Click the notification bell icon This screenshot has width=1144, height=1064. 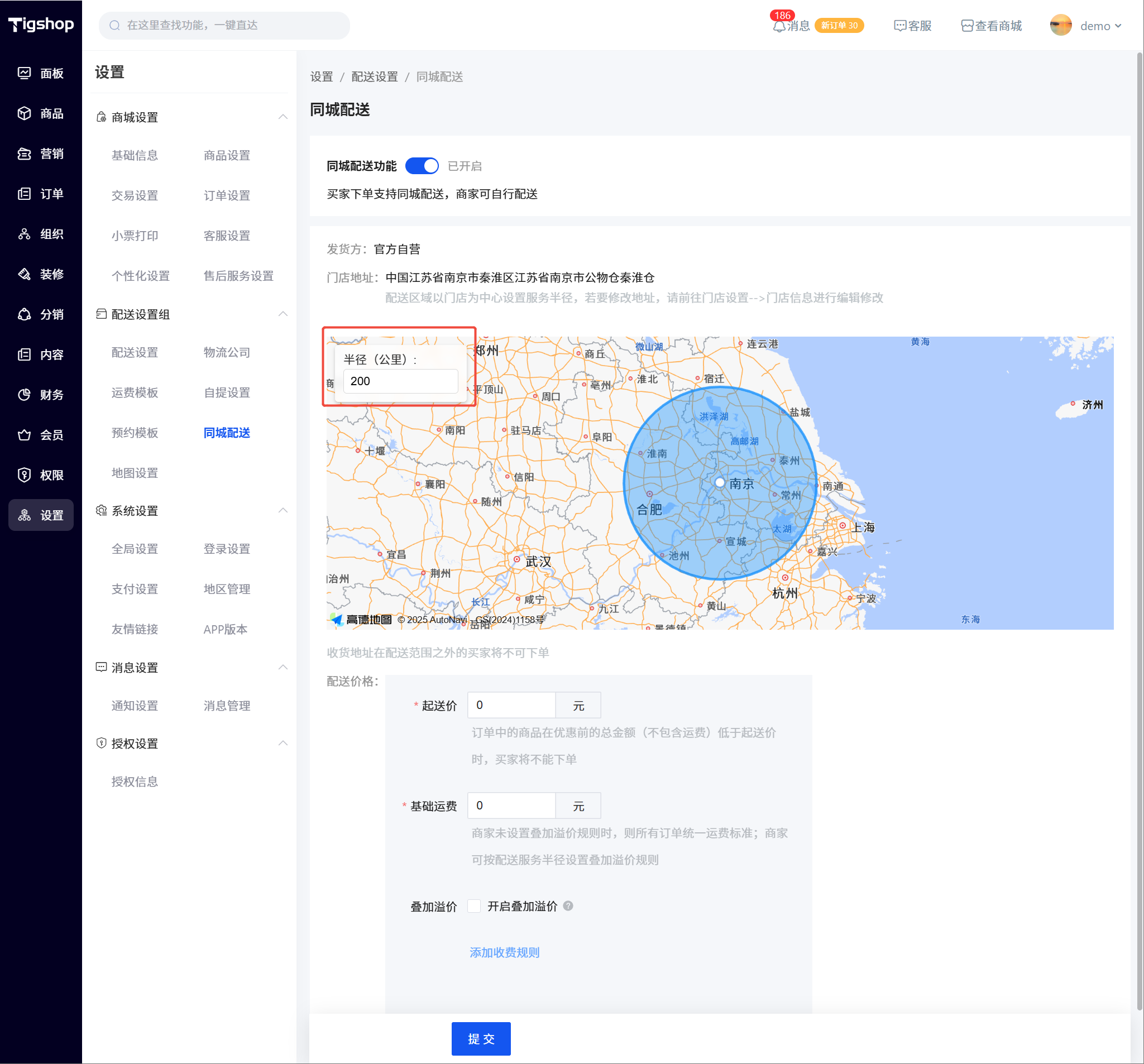pyautogui.click(x=779, y=26)
